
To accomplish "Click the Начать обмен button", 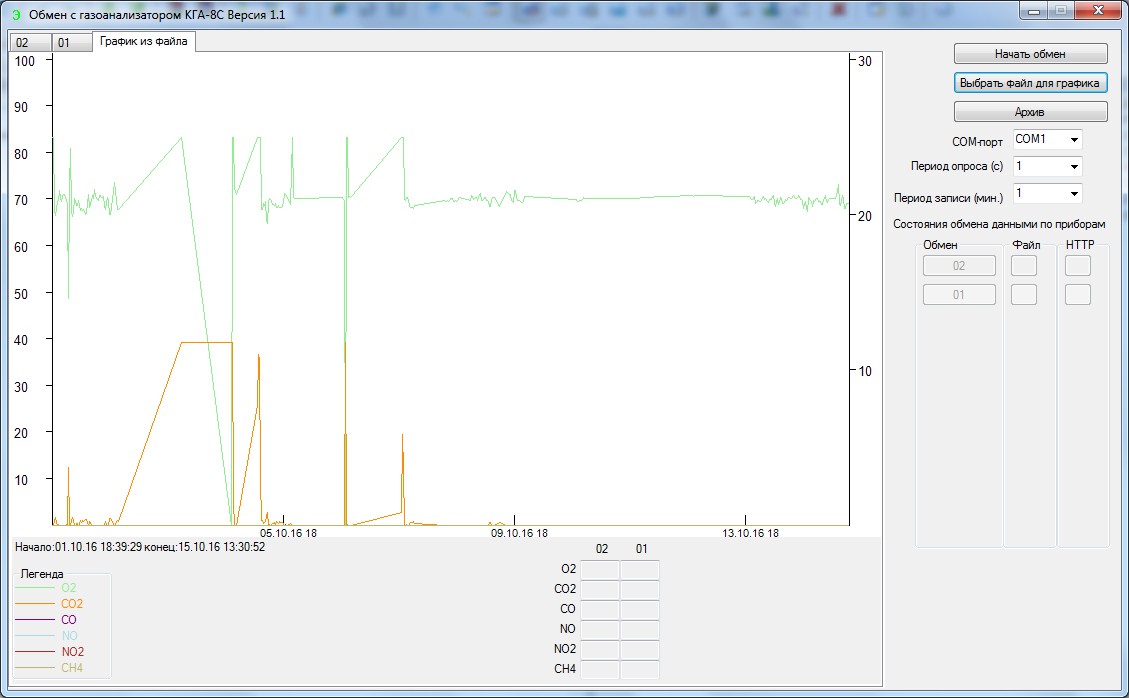I will click(x=1030, y=54).
